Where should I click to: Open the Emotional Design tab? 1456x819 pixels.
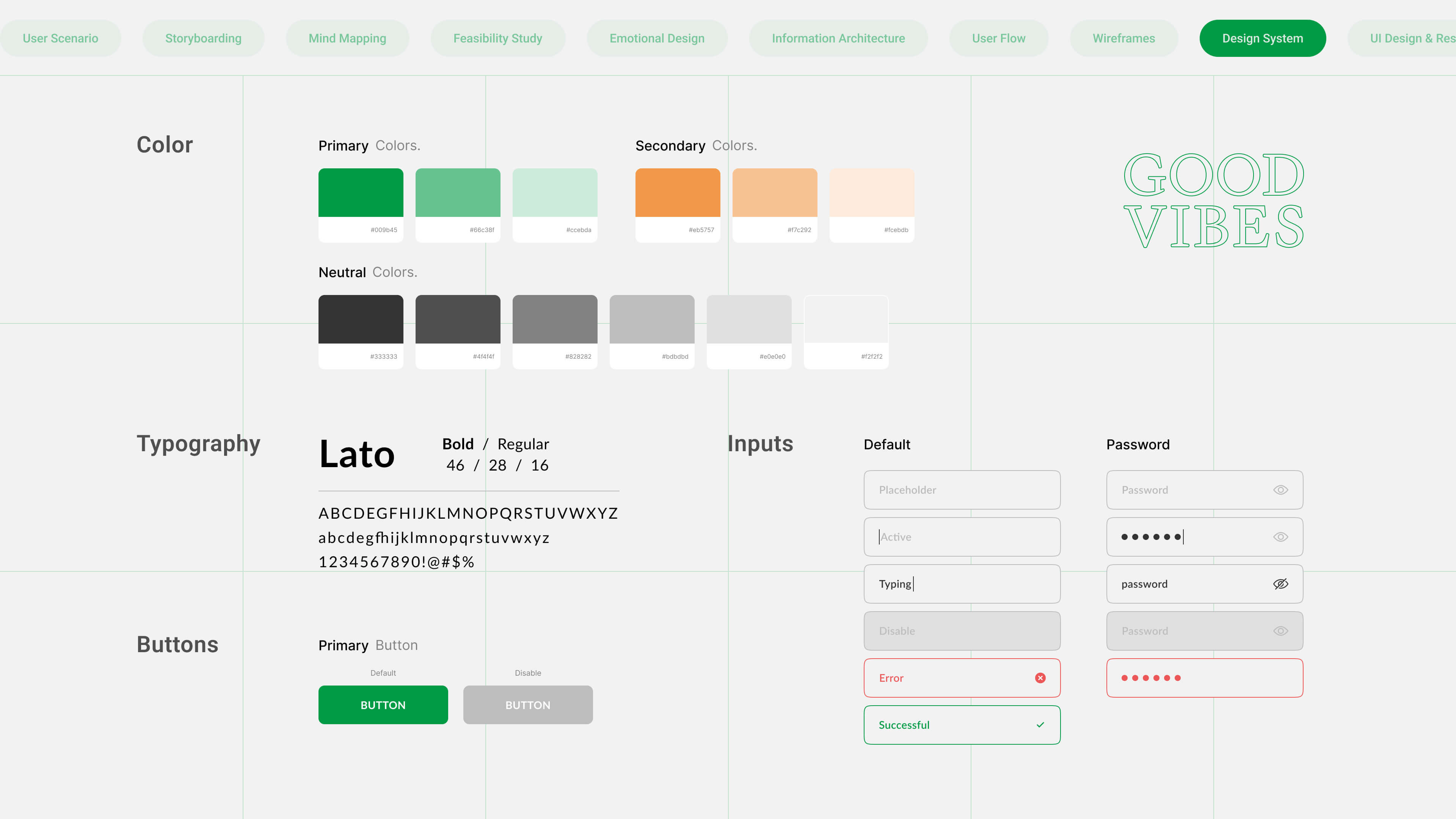pyautogui.click(x=657, y=38)
